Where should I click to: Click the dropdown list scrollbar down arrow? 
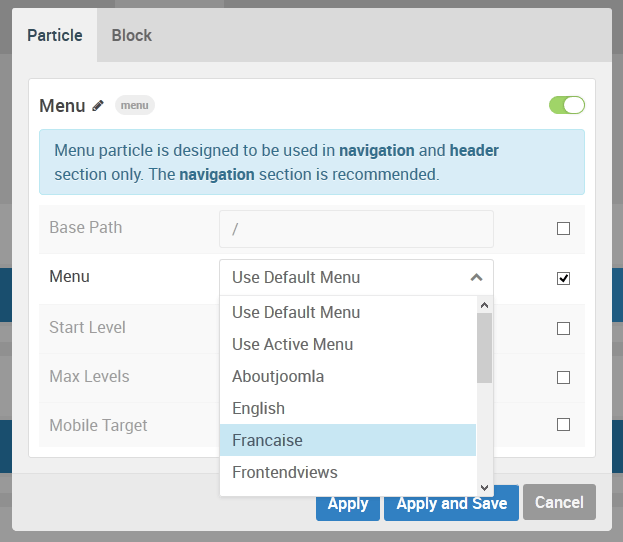tap(485, 486)
